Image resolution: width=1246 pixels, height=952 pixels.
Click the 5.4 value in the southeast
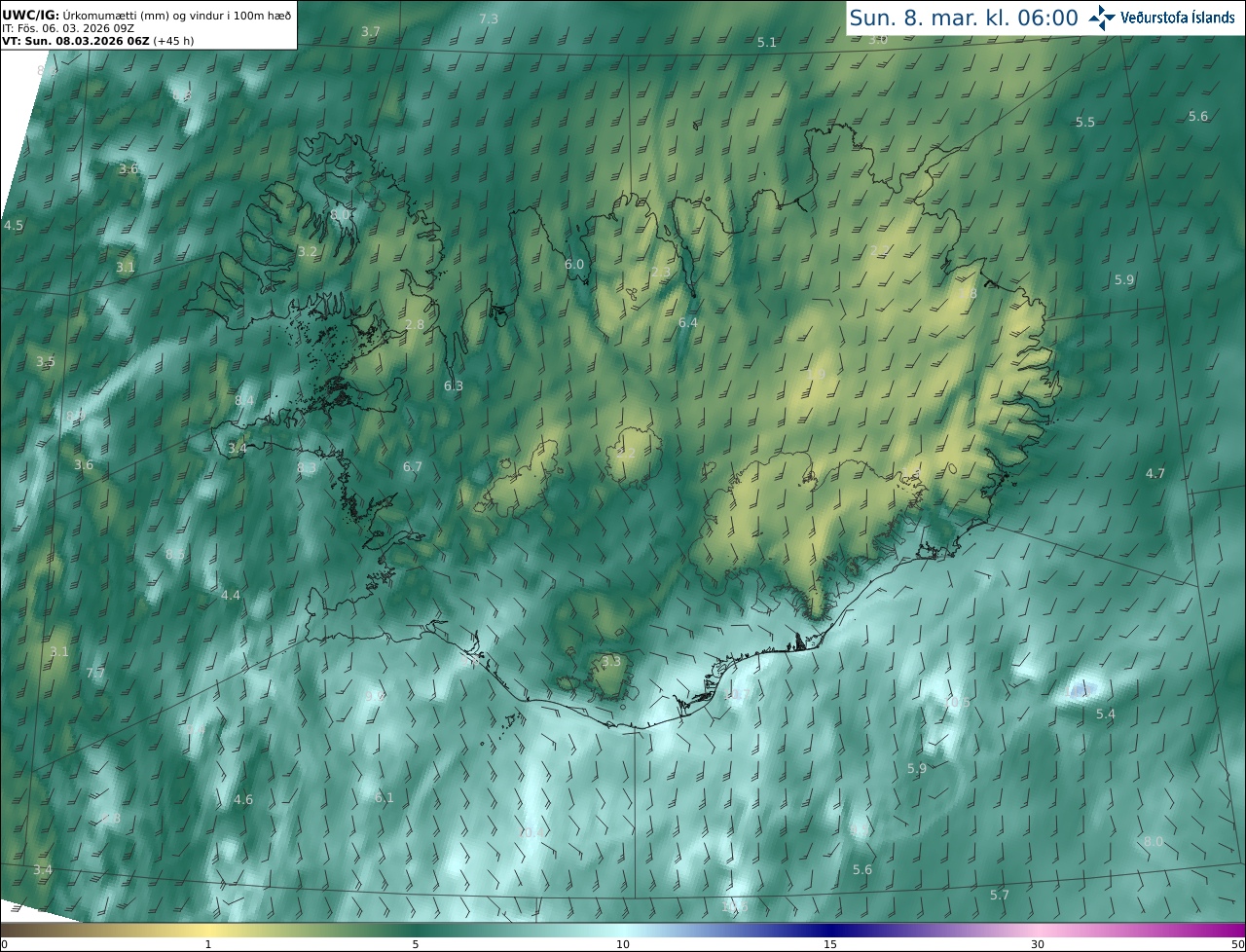tap(1106, 714)
